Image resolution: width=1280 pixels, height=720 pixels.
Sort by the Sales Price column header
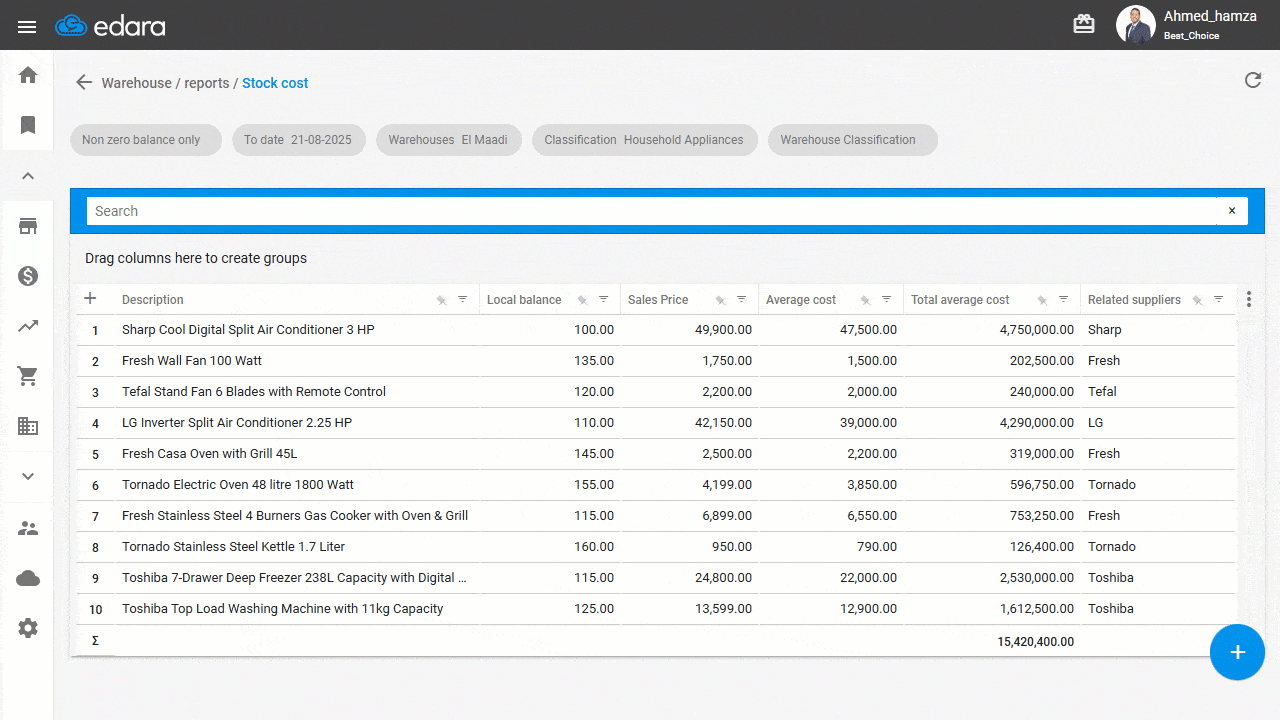click(x=658, y=300)
